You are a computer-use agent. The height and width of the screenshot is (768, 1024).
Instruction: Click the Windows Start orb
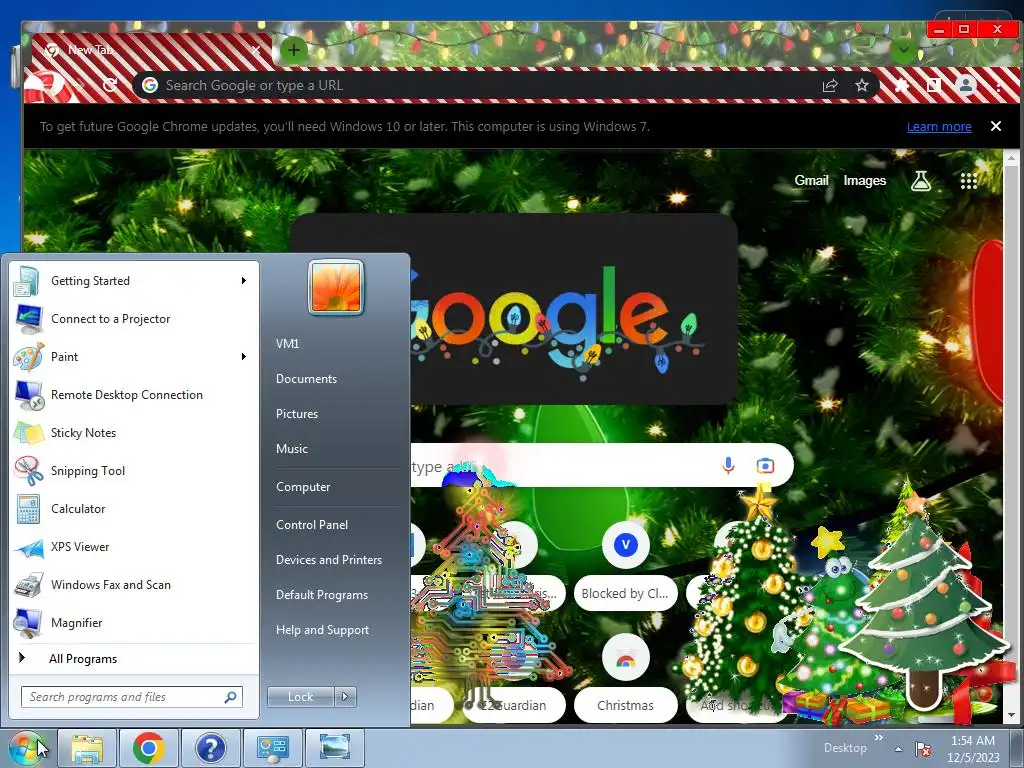[25, 748]
